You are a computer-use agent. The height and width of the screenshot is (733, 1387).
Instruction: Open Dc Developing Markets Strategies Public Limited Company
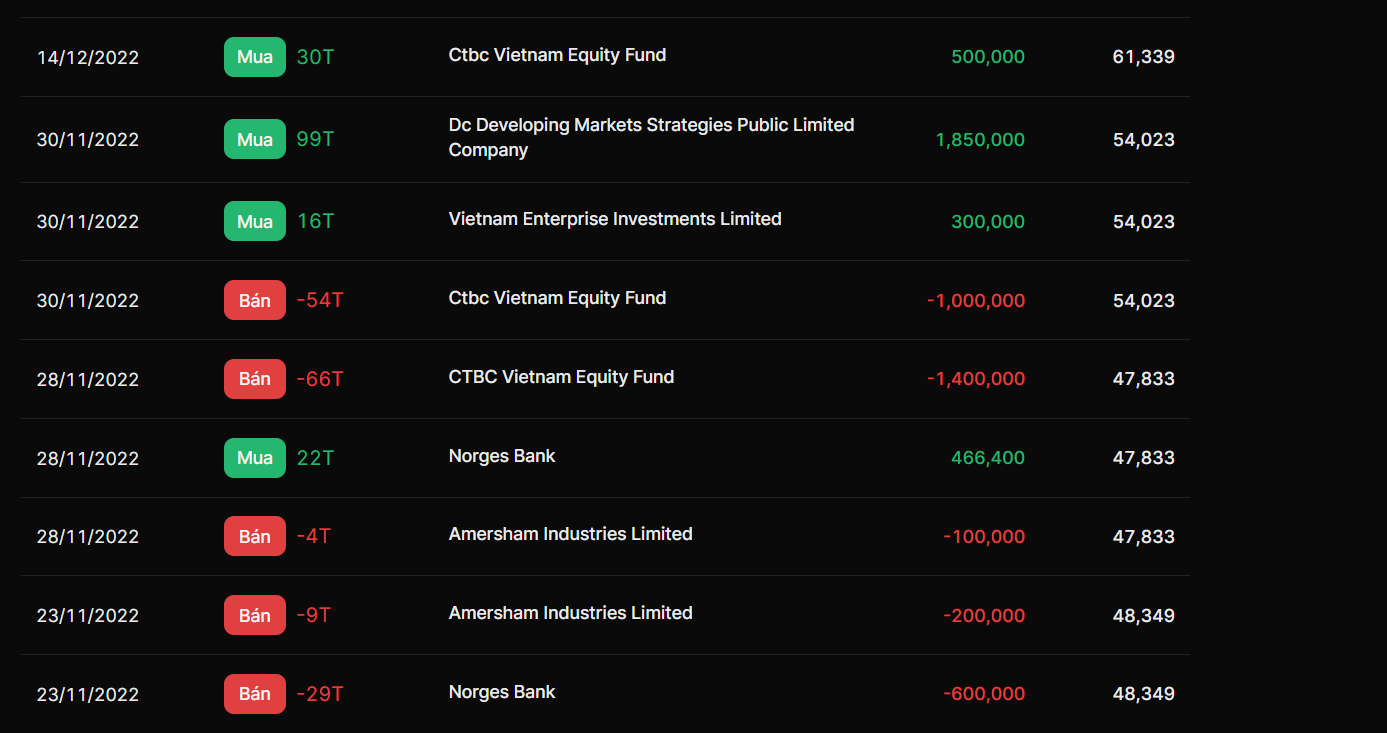(x=651, y=137)
